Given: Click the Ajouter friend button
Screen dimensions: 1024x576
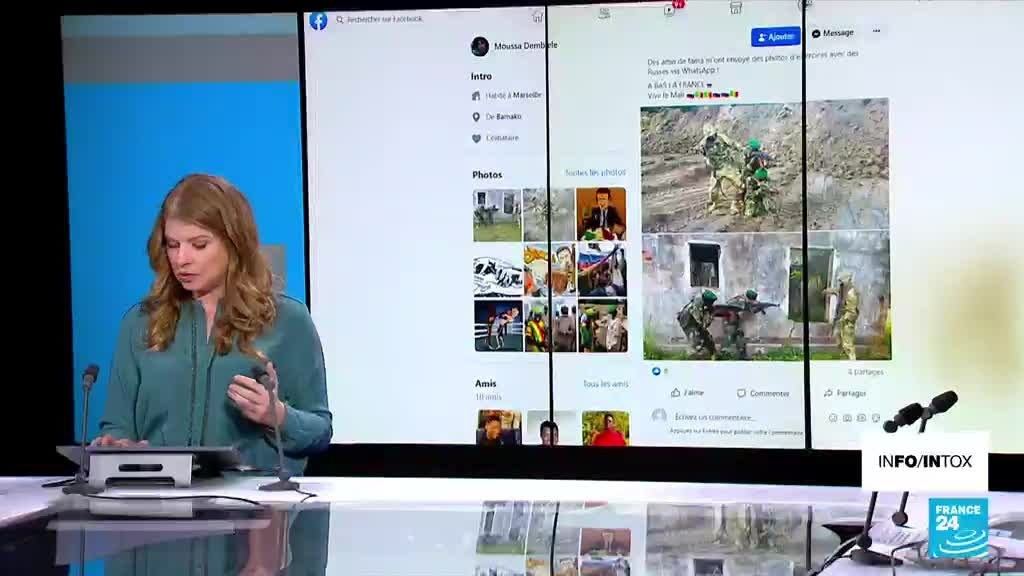Looking at the screenshot, I should point(775,37).
